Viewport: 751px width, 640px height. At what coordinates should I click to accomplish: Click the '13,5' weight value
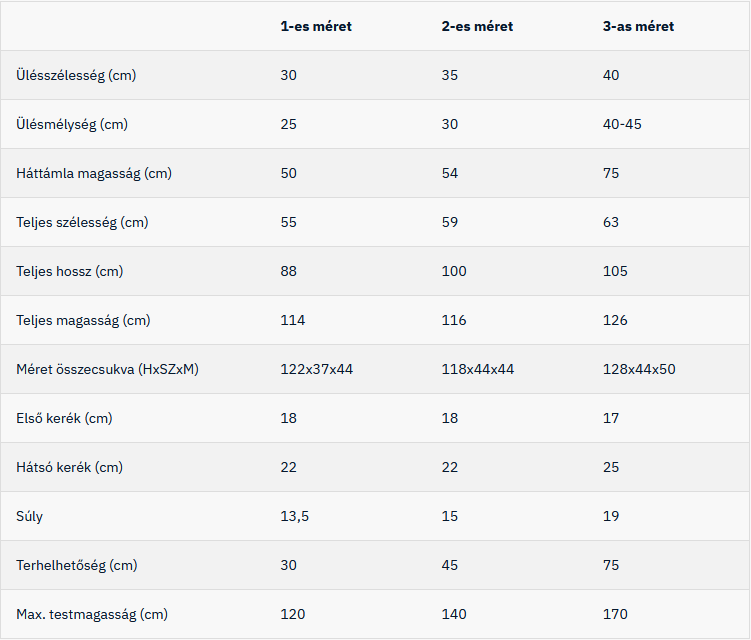click(295, 516)
